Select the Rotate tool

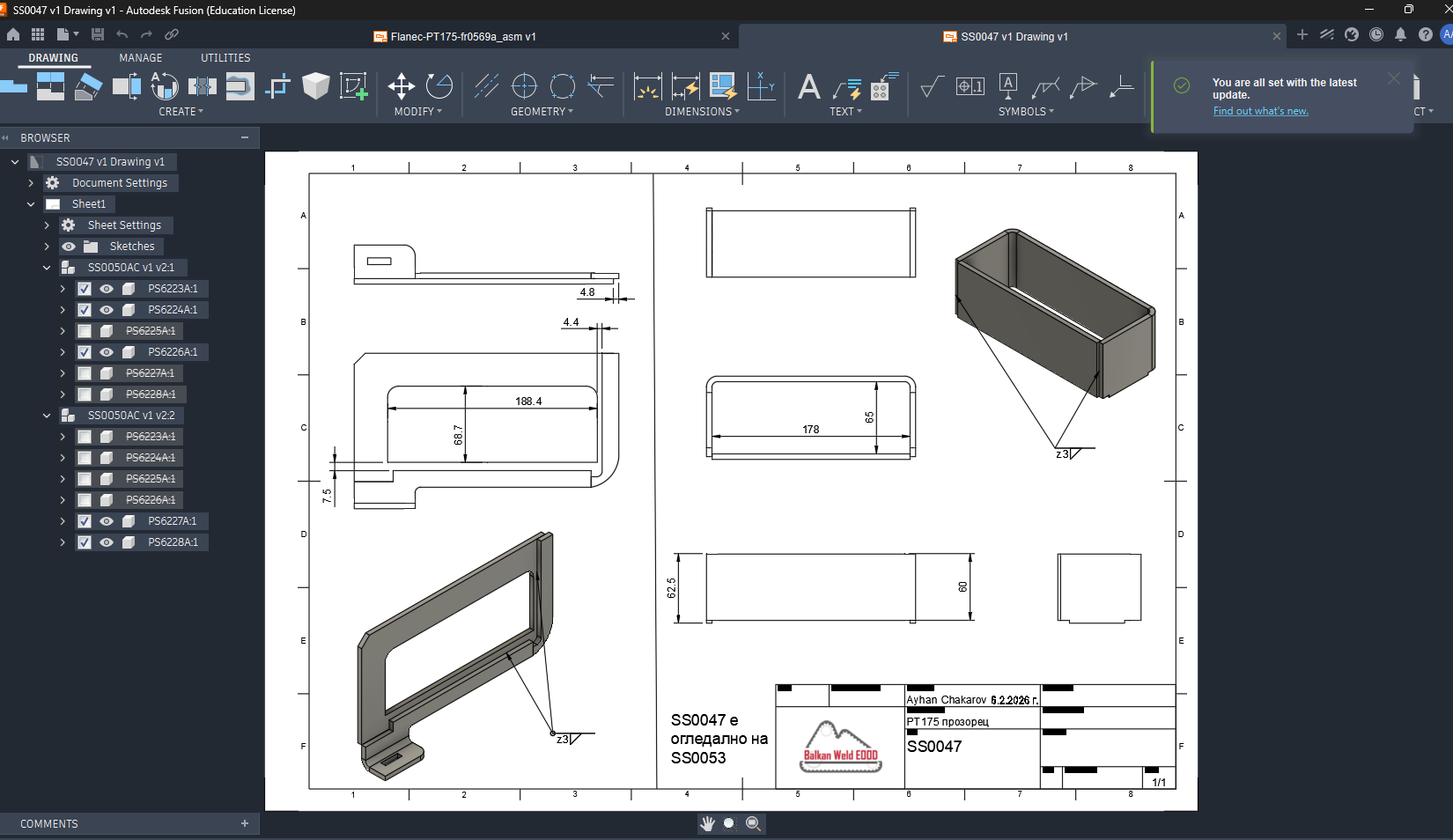click(x=439, y=86)
